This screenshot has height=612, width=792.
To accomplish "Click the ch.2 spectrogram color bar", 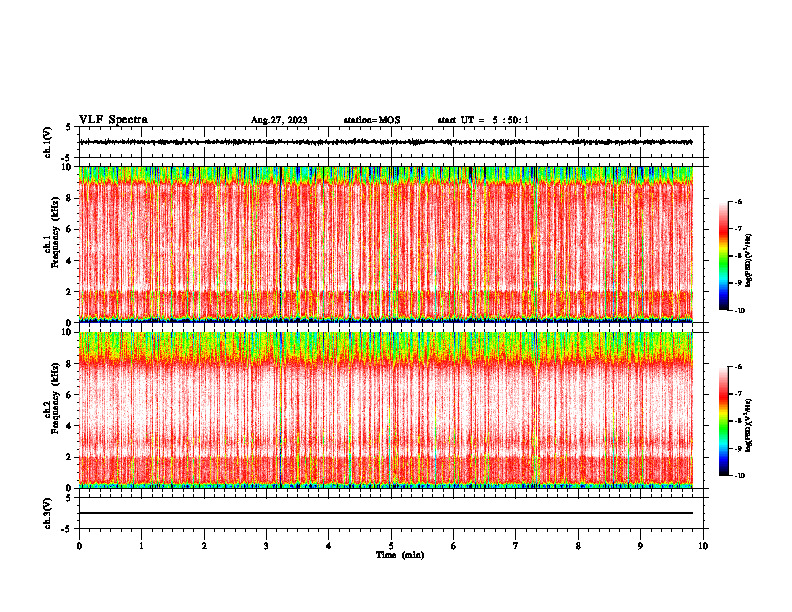I will (x=723, y=421).
